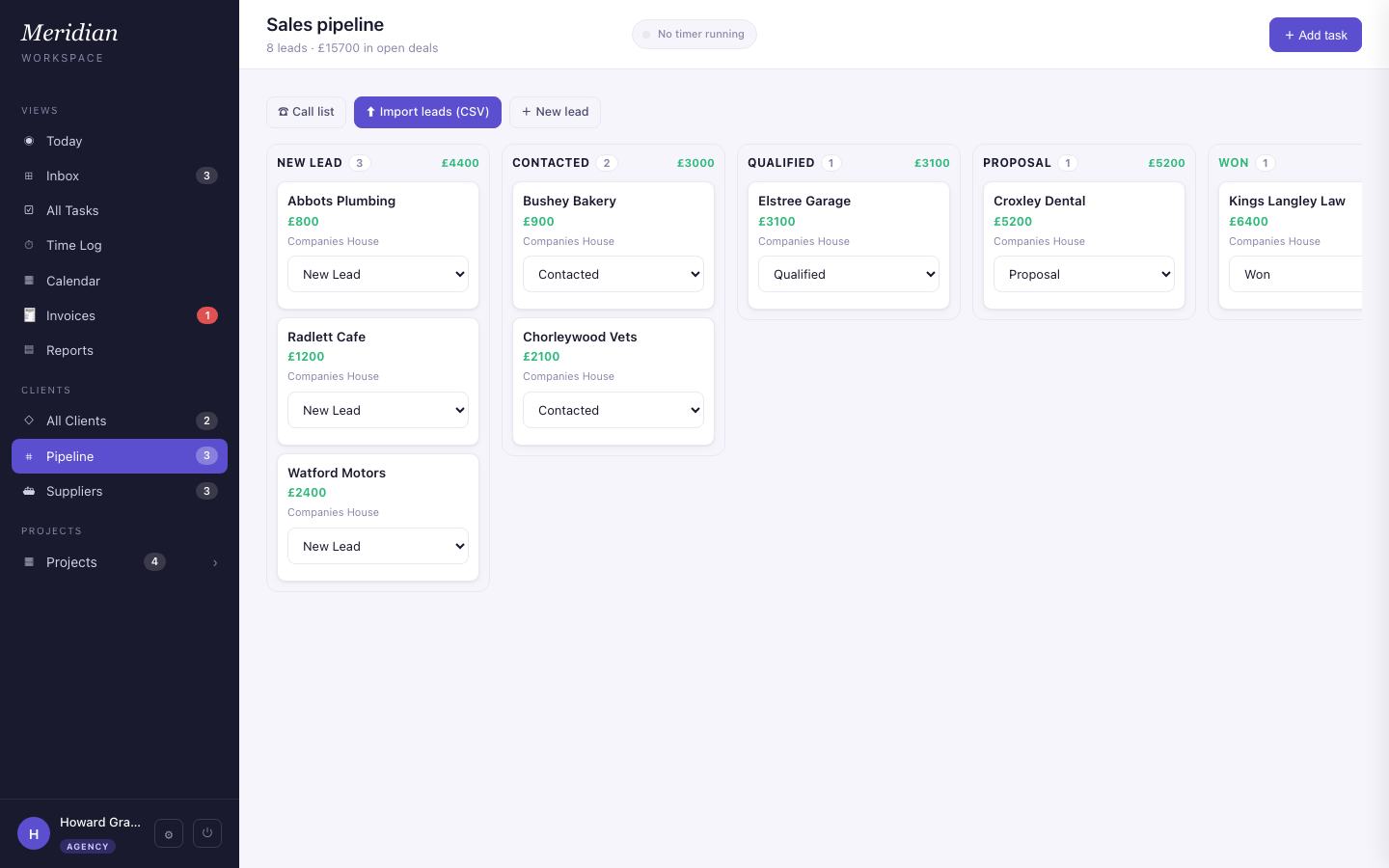Click the H user avatar
Image resolution: width=1389 pixels, height=868 pixels.
point(34,833)
